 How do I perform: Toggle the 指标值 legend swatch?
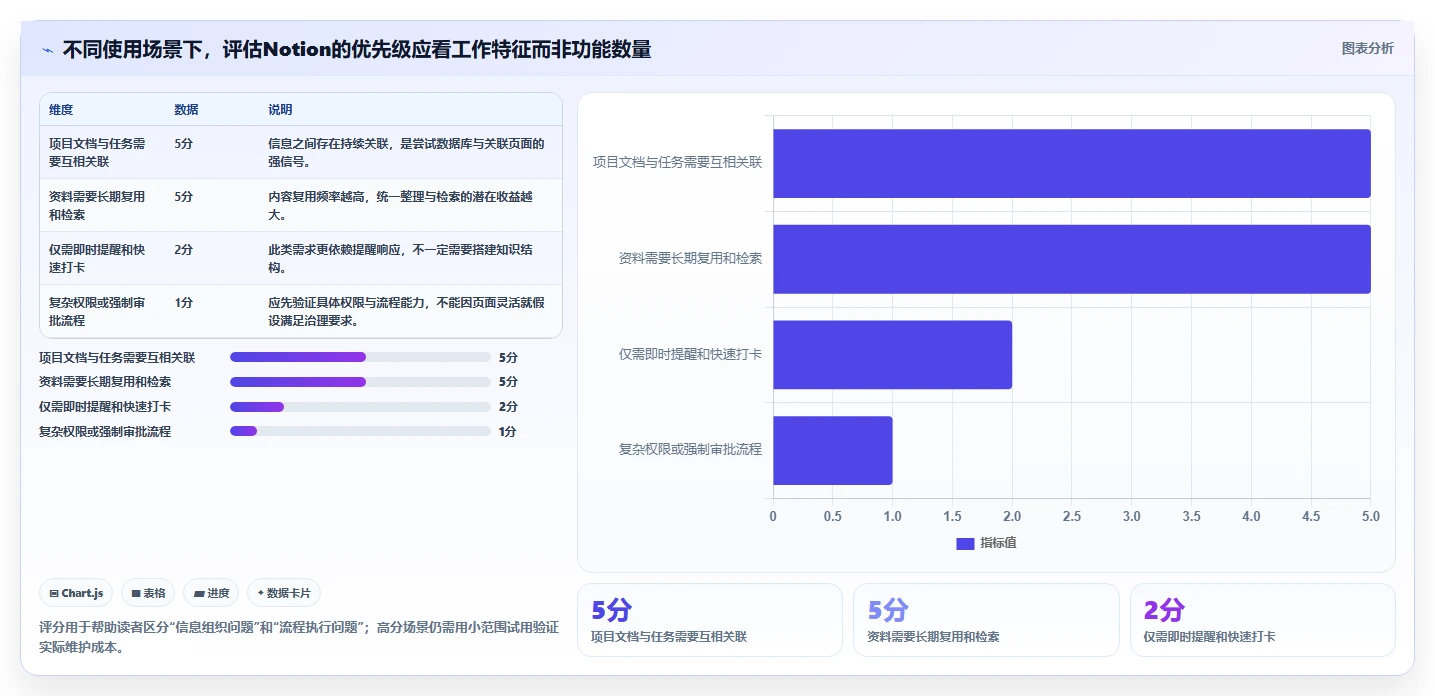click(x=965, y=543)
